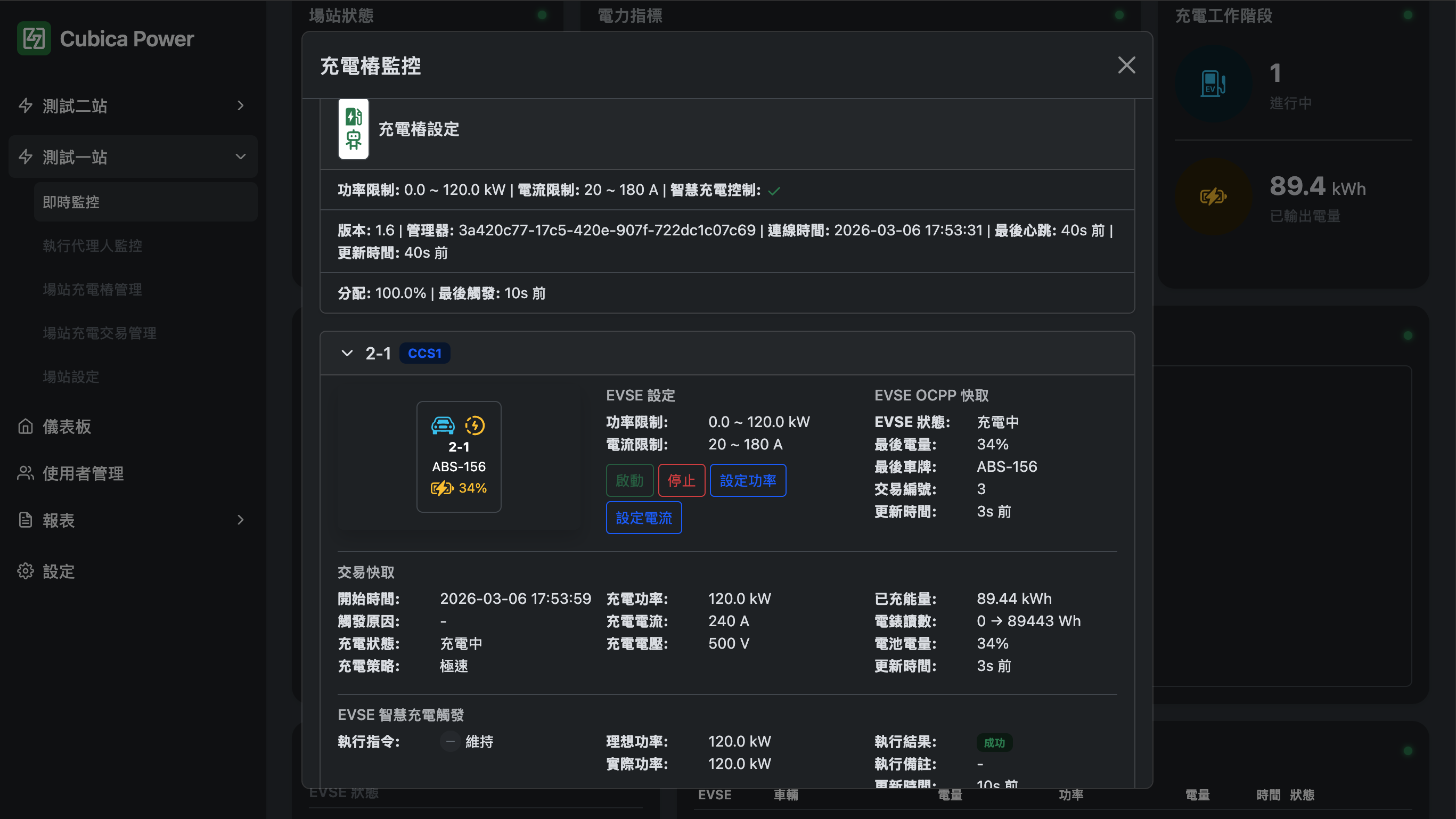Click the user management people icon

click(x=26, y=473)
